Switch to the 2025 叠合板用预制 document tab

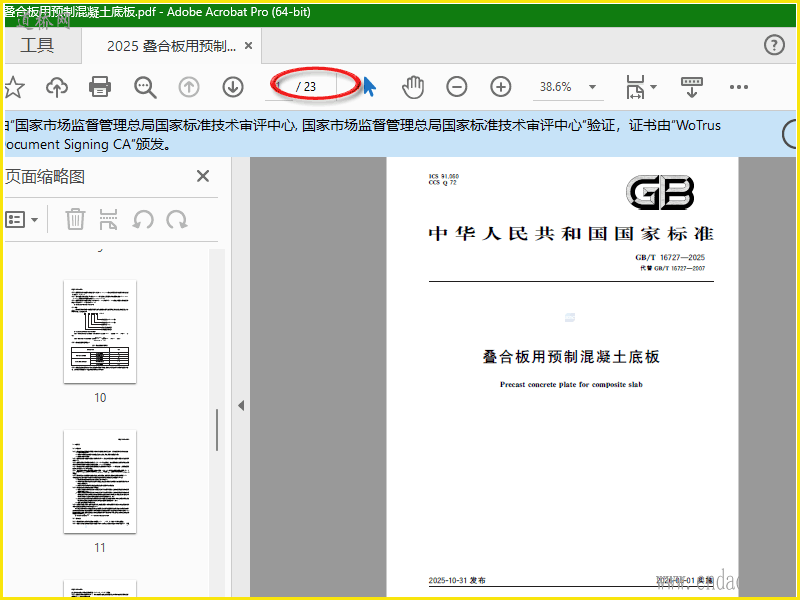(171, 46)
